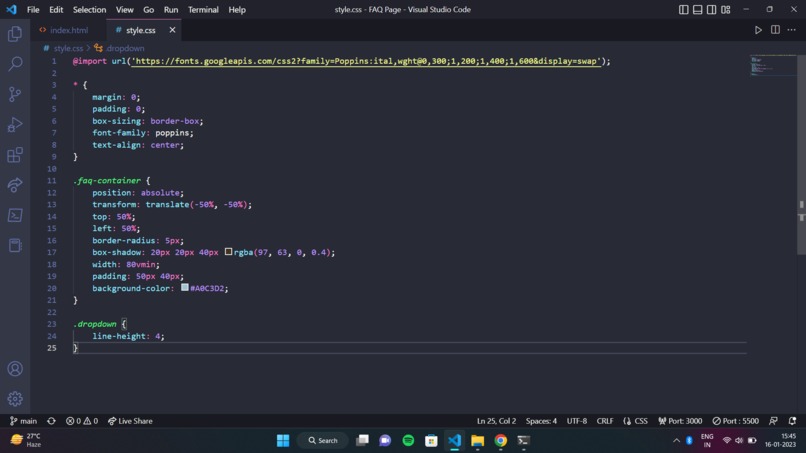This screenshot has width=806, height=453.
Task: Open the Run menu
Action: [171, 10]
